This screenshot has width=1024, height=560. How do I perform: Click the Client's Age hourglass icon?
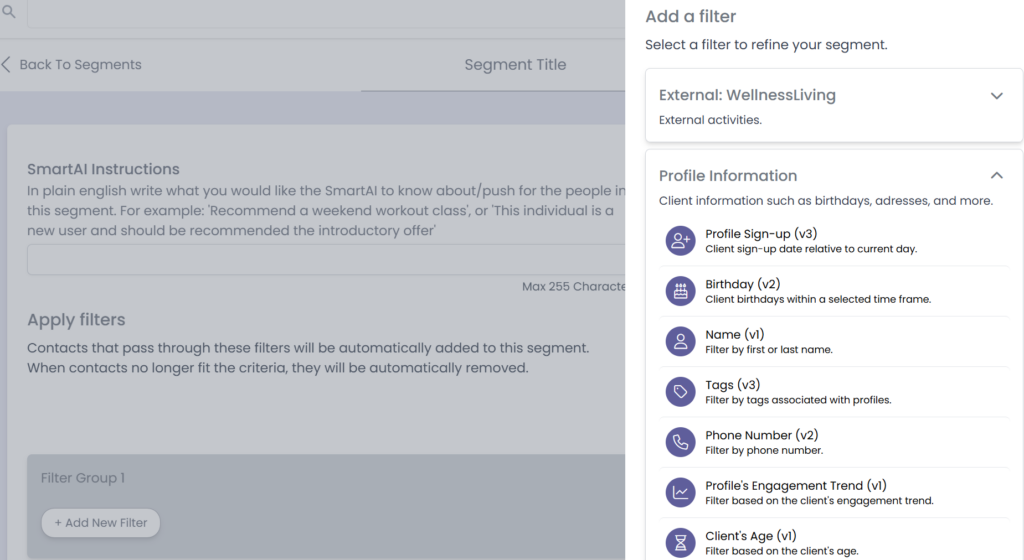click(x=681, y=542)
